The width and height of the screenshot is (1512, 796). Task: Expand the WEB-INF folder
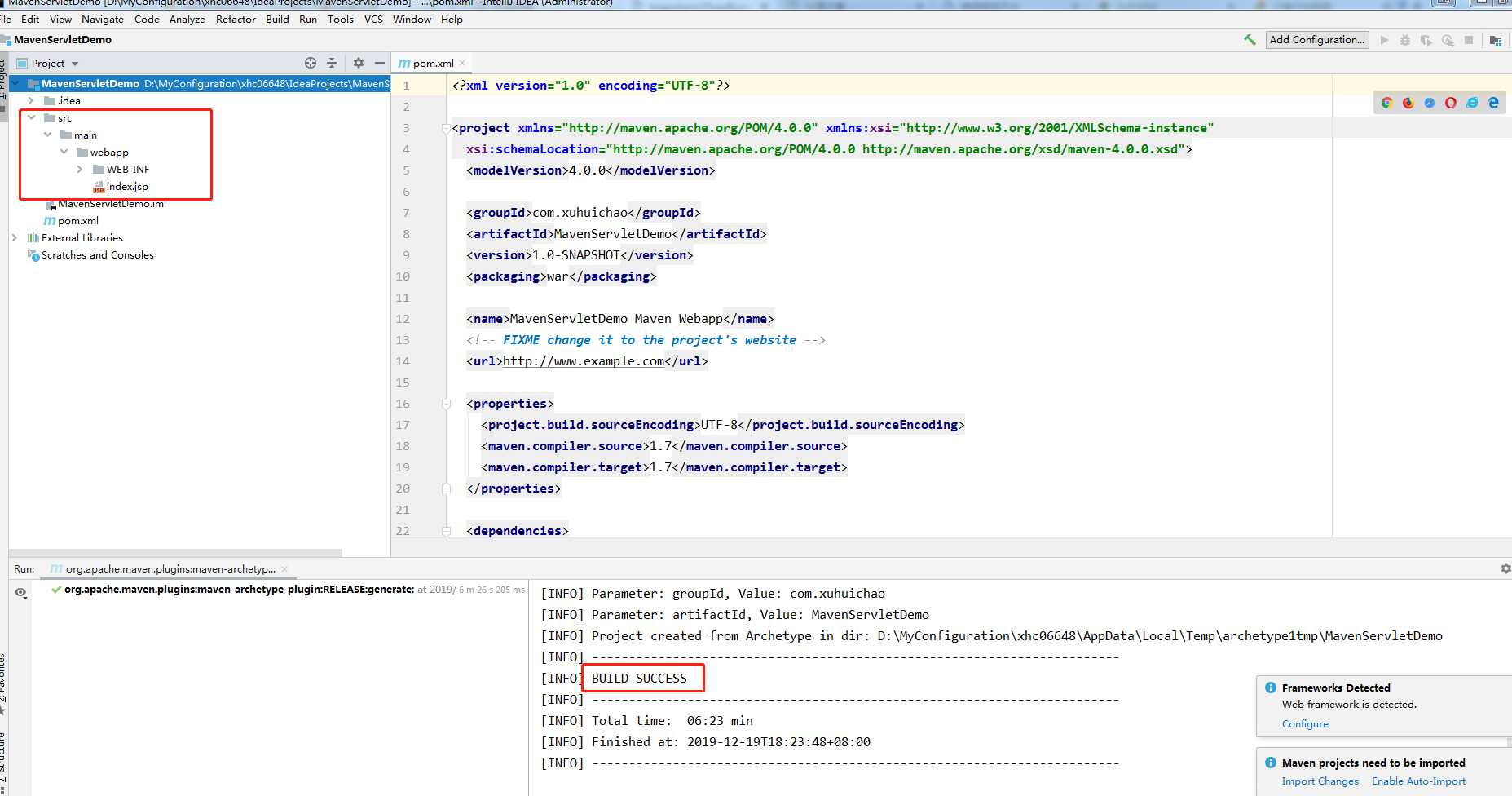coord(80,169)
